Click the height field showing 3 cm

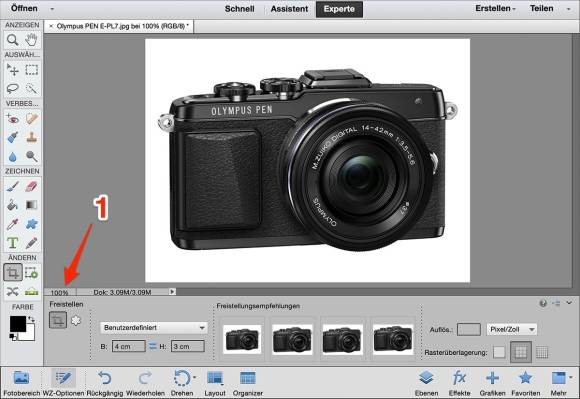pos(188,346)
